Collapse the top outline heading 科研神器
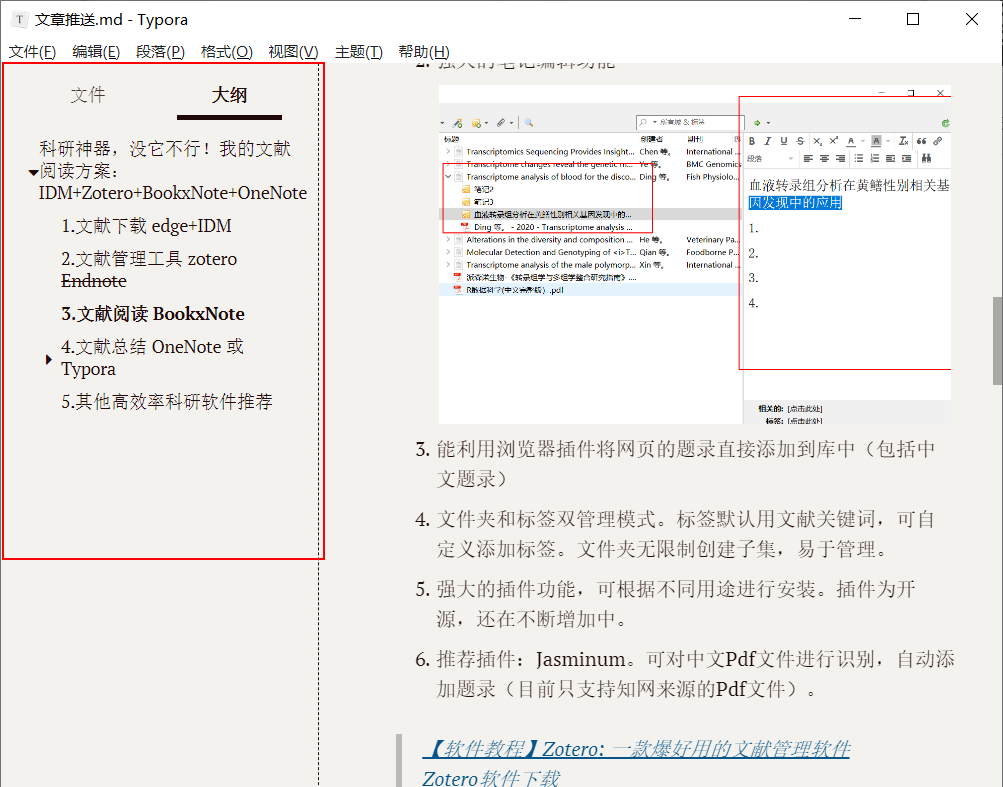The width and height of the screenshot is (1003, 787). [x=33, y=172]
